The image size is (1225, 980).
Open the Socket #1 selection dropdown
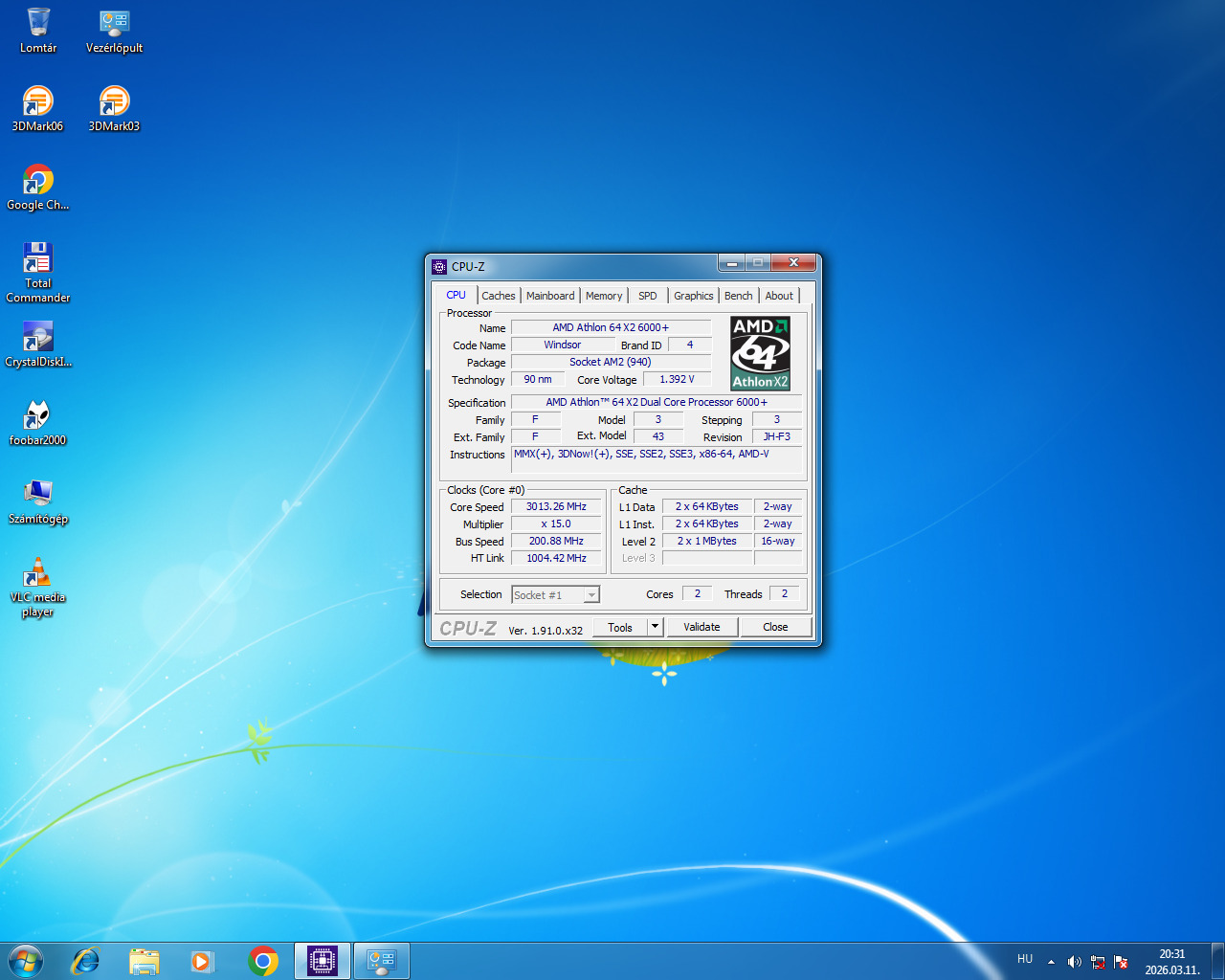[591, 595]
